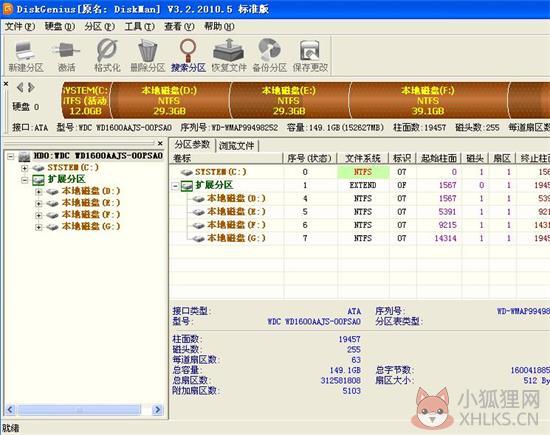Image resolution: width=550 pixels, height=435 pixels.
Task: Open the 分区(P) menu
Action: click(100, 26)
